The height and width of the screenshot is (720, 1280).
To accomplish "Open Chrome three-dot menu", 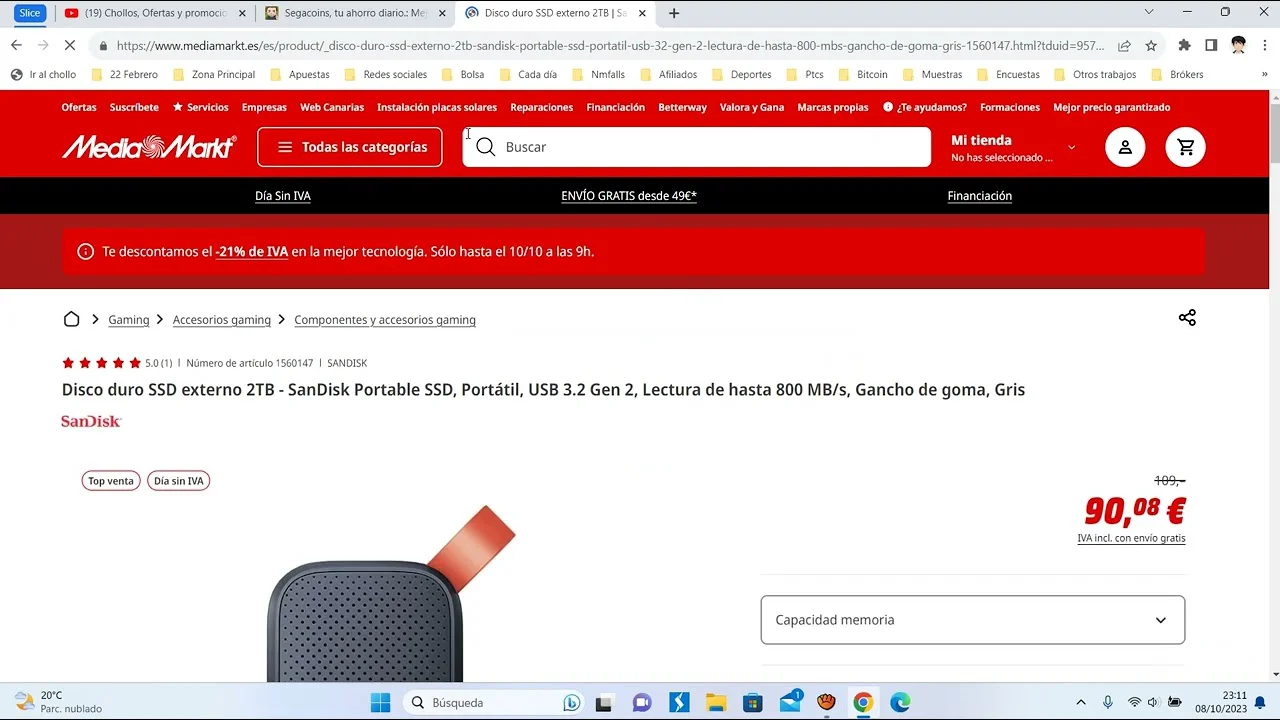I will [x=1265, y=45].
